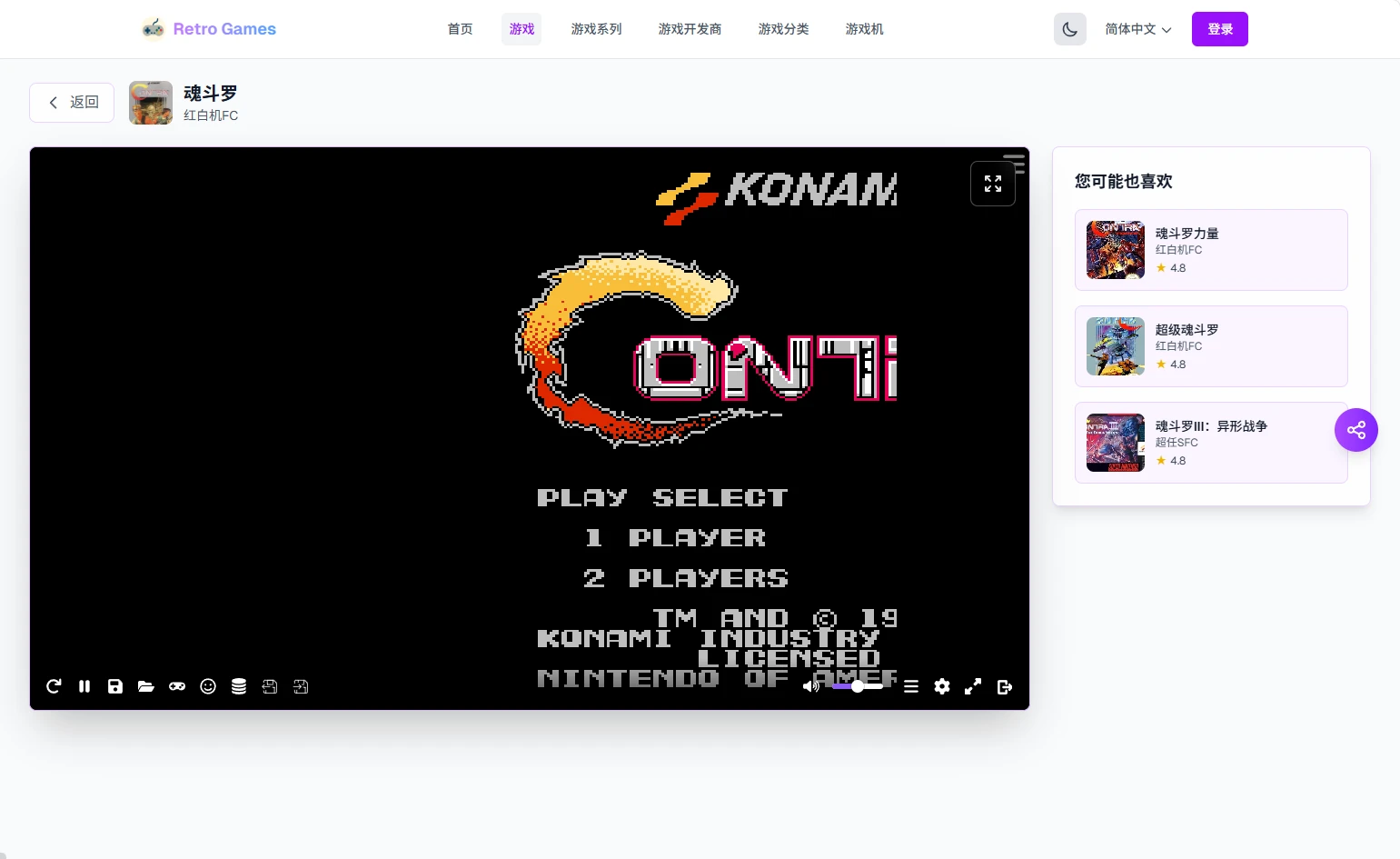Image resolution: width=1400 pixels, height=859 pixels.
Task: Open the cheats smiley face icon
Action: click(x=208, y=686)
